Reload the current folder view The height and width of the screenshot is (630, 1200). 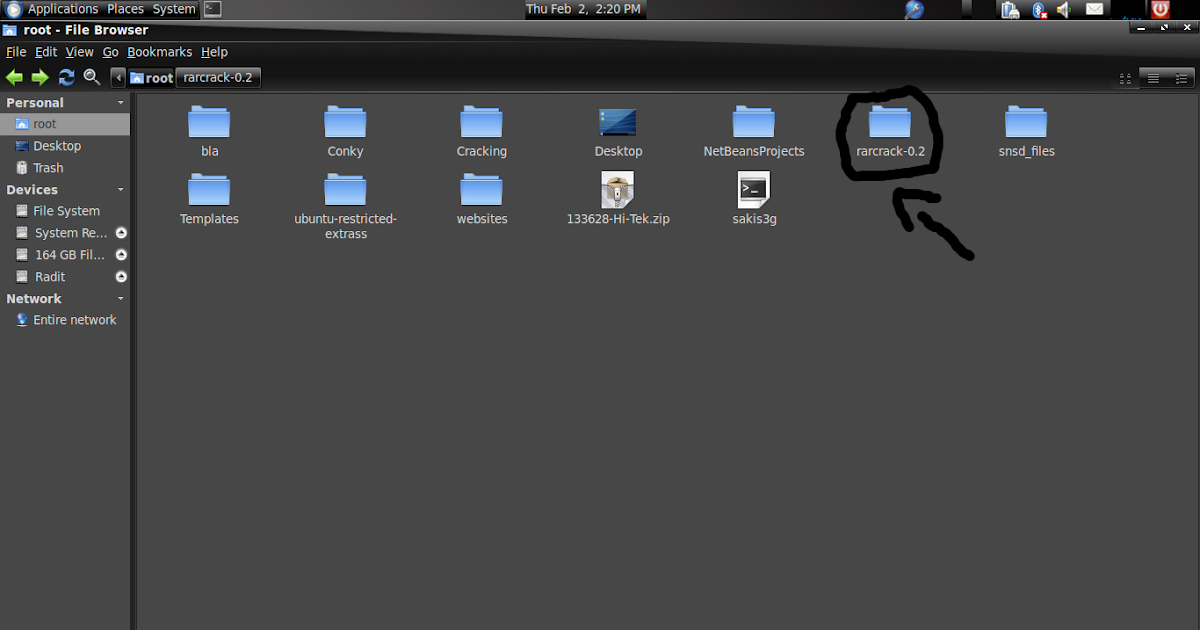click(x=67, y=77)
